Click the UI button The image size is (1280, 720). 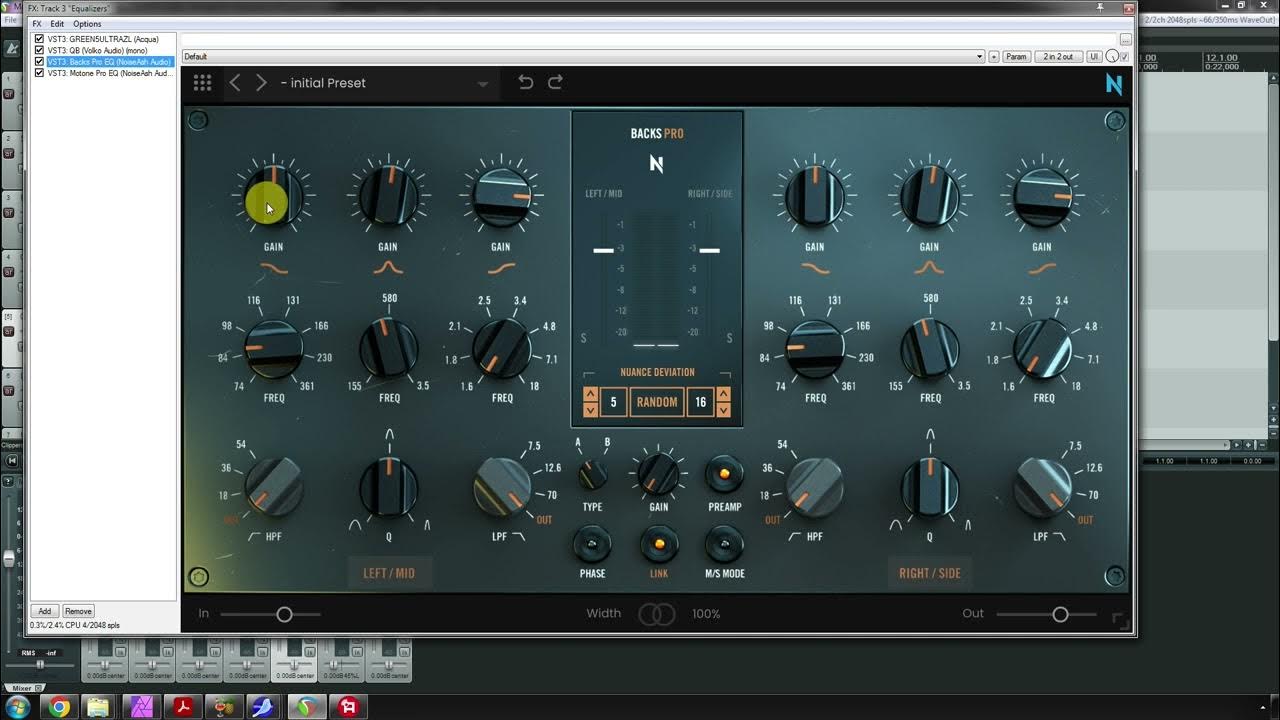click(x=1094, y=57)
